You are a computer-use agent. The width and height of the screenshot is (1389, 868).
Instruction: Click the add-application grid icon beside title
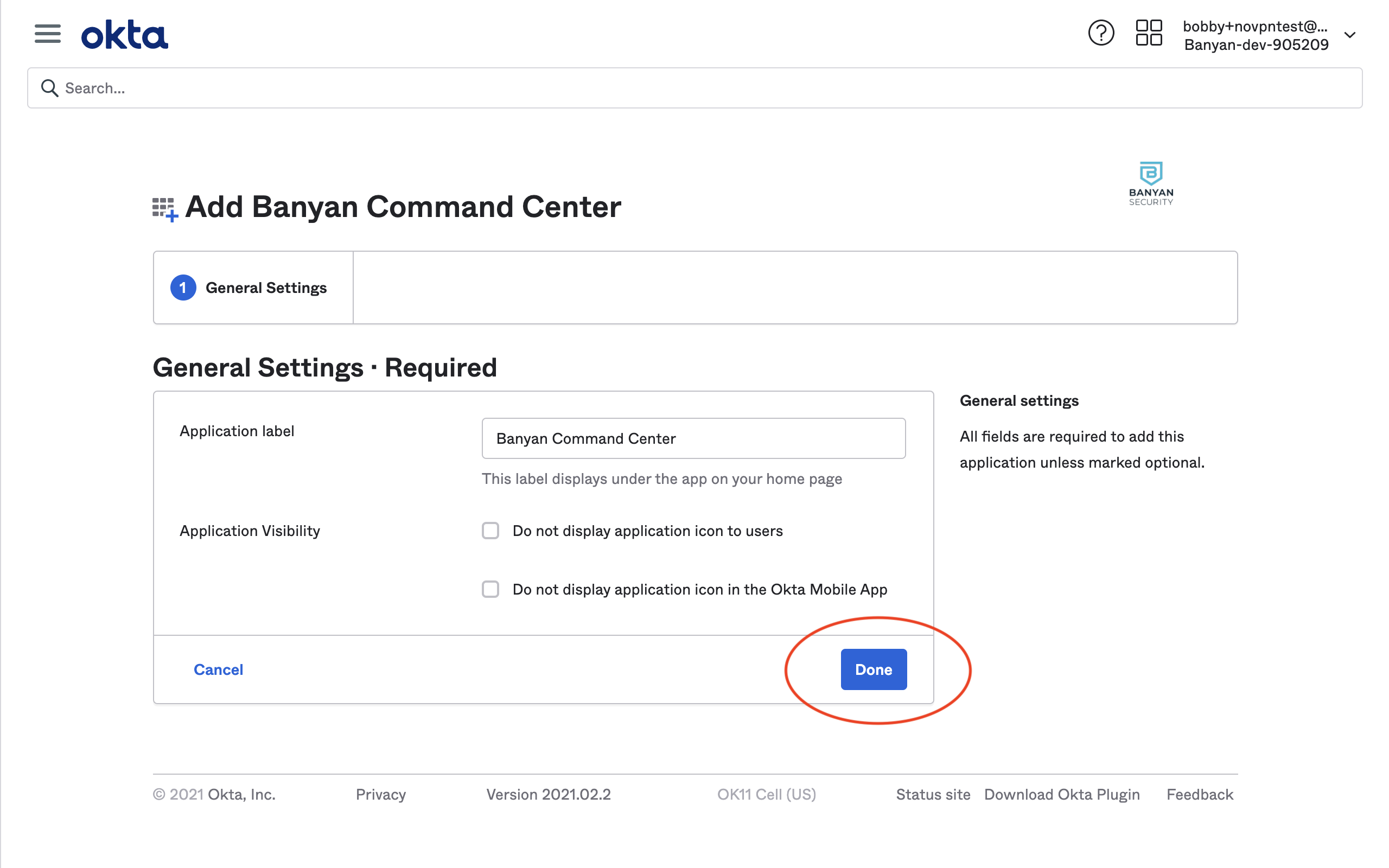(165, 209)
